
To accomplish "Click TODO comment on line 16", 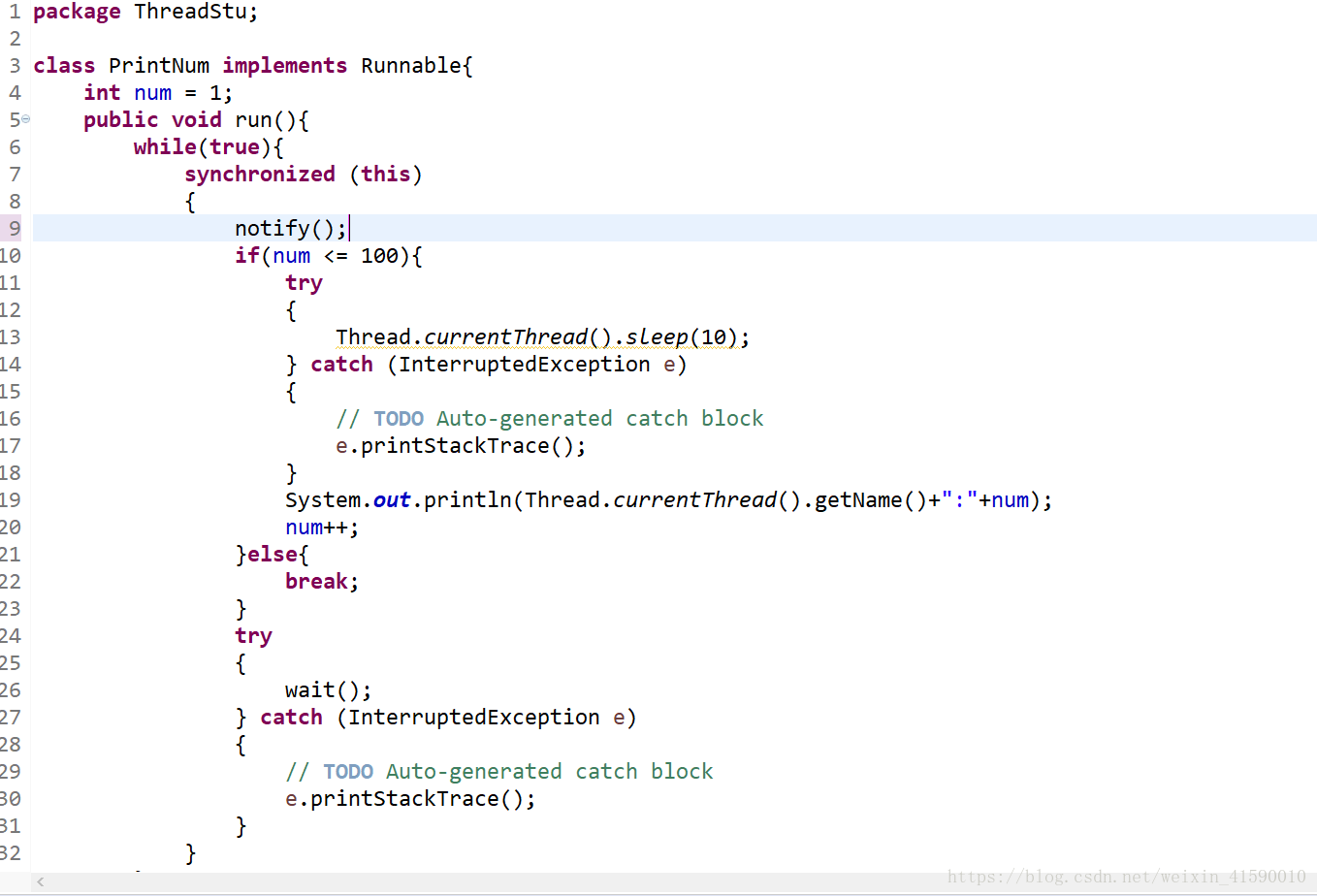I will point(550,419).
